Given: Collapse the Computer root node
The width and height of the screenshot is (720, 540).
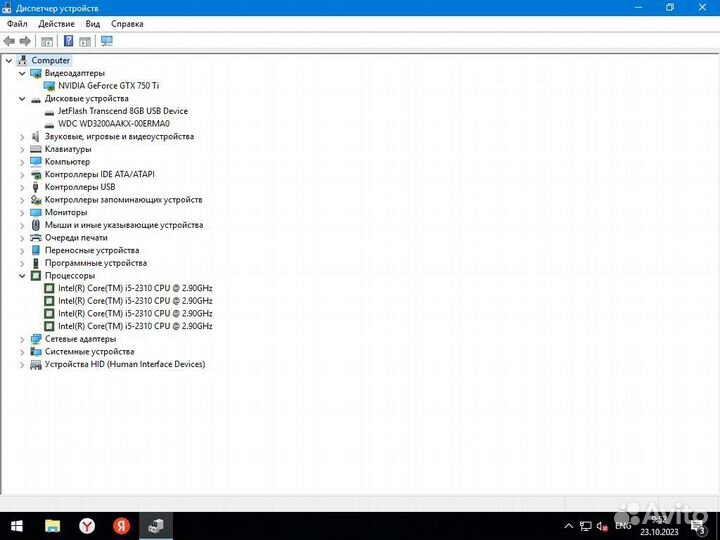Looking at the screenshot, I should pos(9,60).
